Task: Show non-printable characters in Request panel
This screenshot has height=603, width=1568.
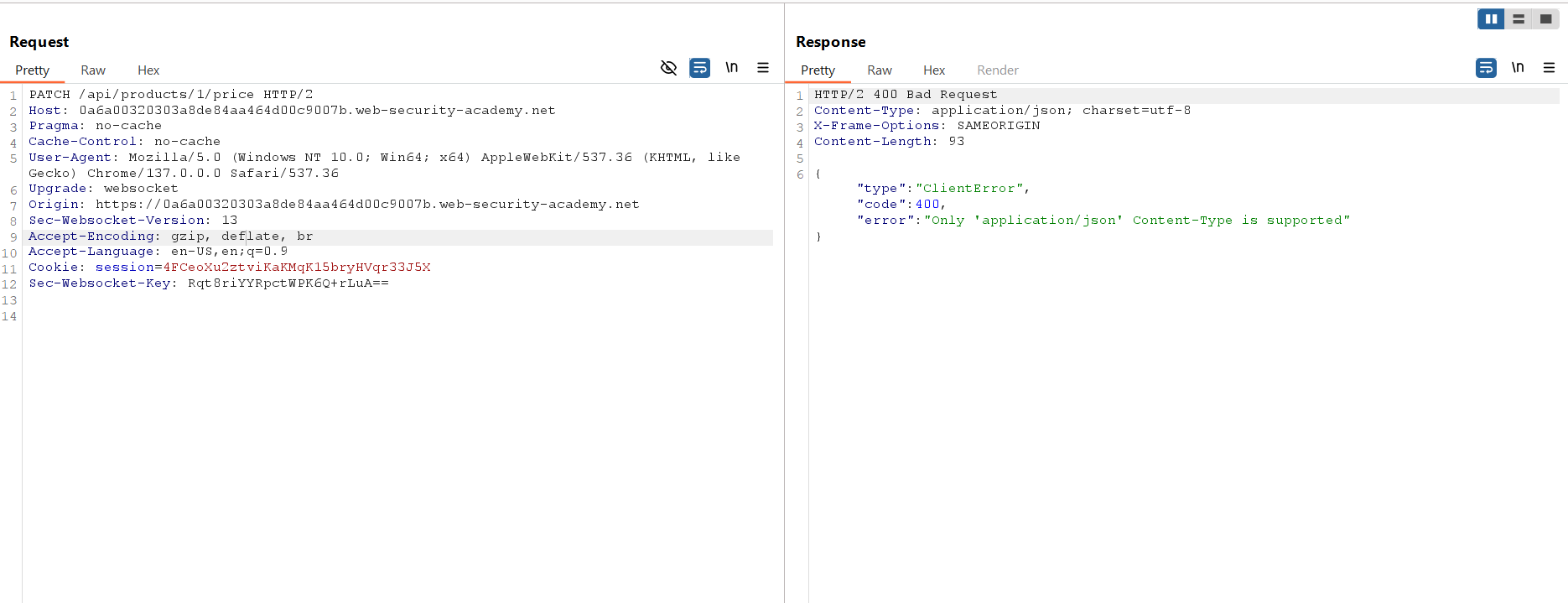Action: pyautogui.click(x=731, y=68)
